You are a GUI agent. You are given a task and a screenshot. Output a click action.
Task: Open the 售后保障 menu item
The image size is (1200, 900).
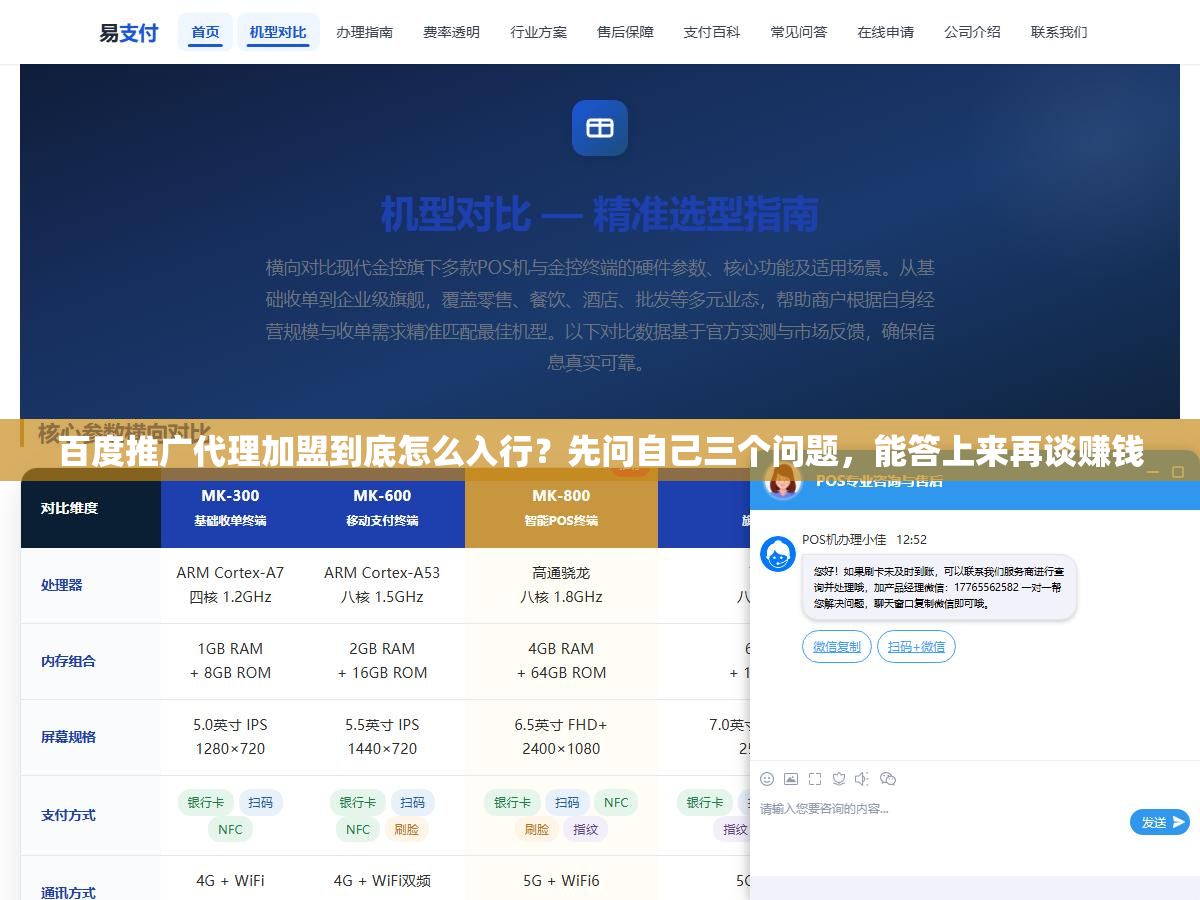pos(625,32)
